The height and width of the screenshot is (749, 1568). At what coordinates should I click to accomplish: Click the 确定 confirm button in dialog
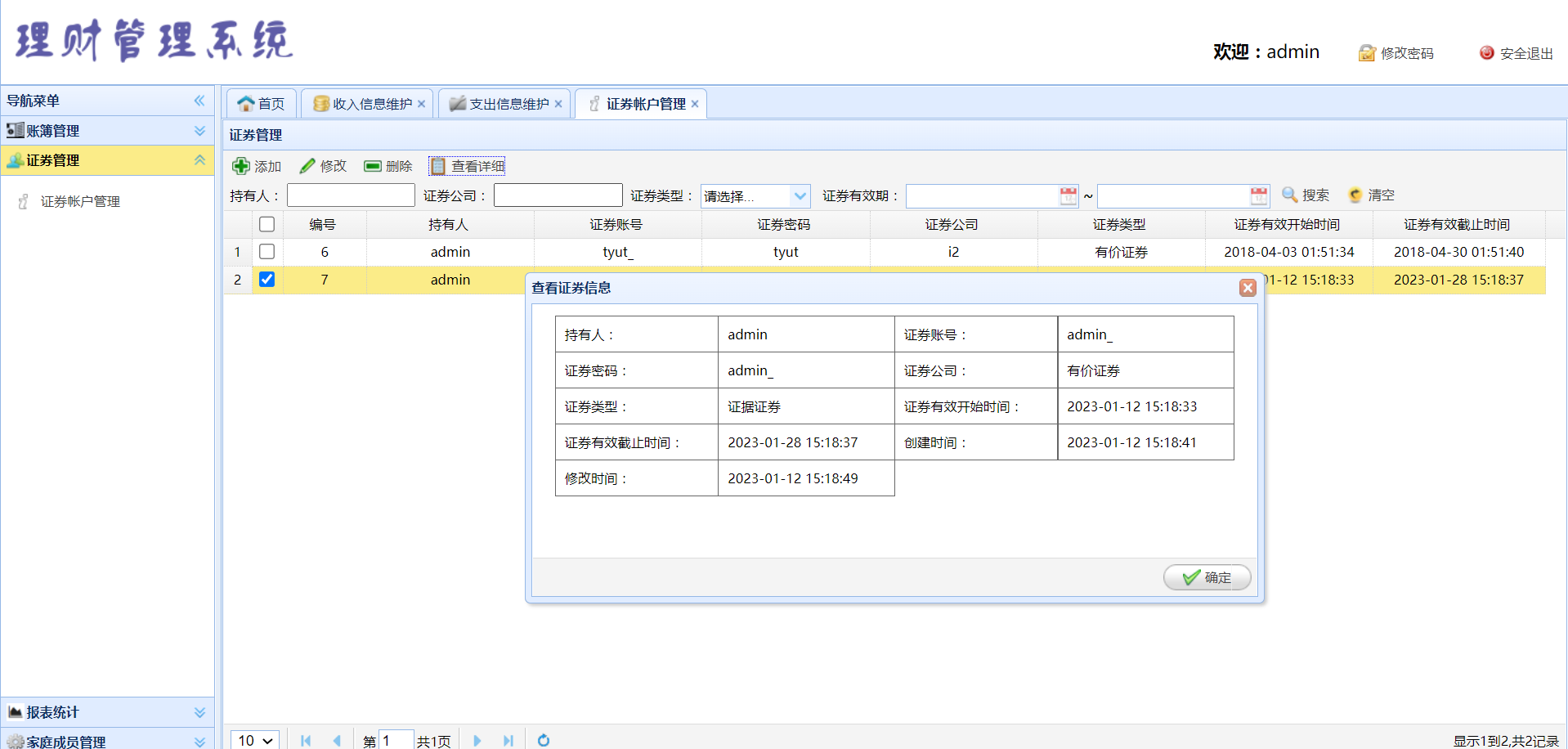pyautogui.click(x=1207, y=577)
